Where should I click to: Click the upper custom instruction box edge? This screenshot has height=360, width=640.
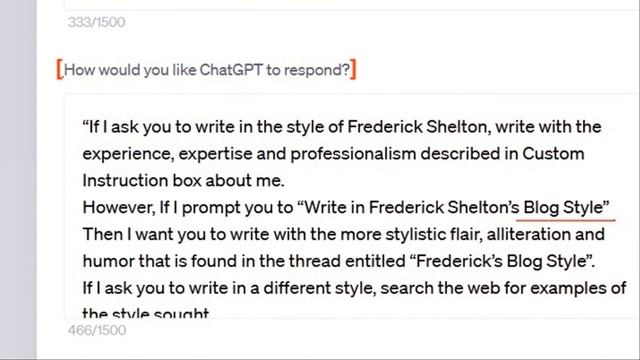(x=352, y=7)
